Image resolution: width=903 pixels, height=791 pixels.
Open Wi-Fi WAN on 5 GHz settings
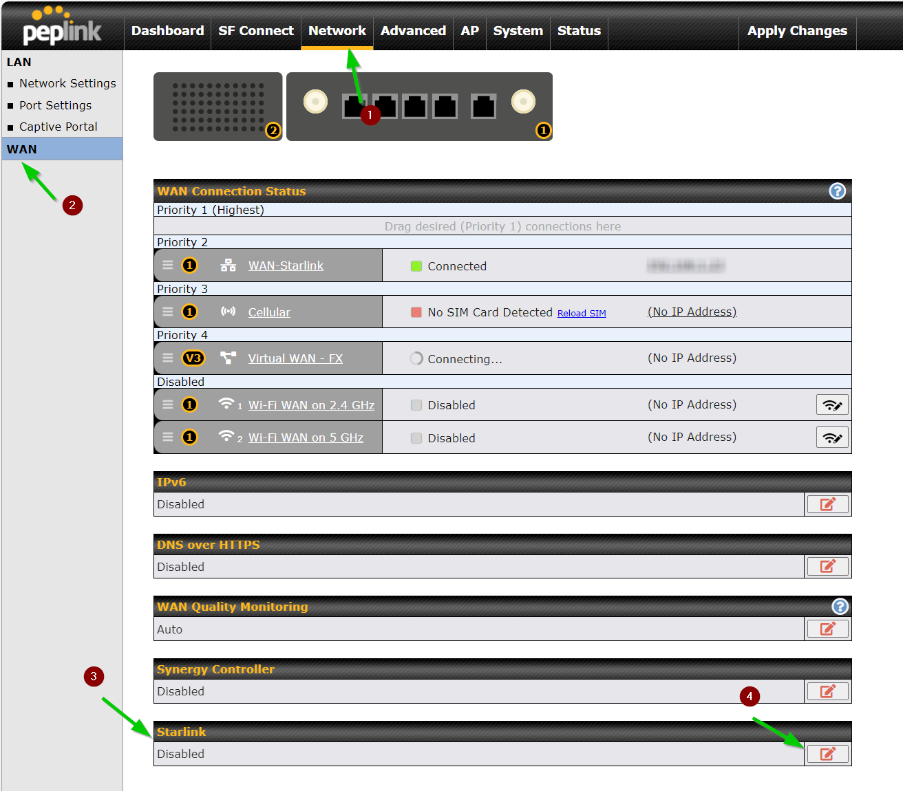click(306, 438)
